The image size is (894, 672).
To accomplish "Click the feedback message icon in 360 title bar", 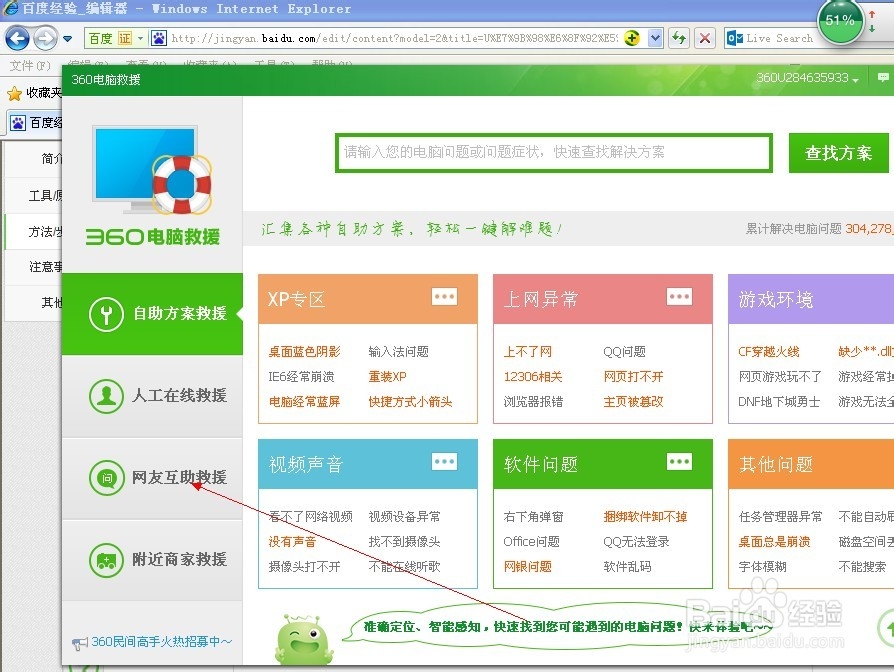I will pos(883,78).
